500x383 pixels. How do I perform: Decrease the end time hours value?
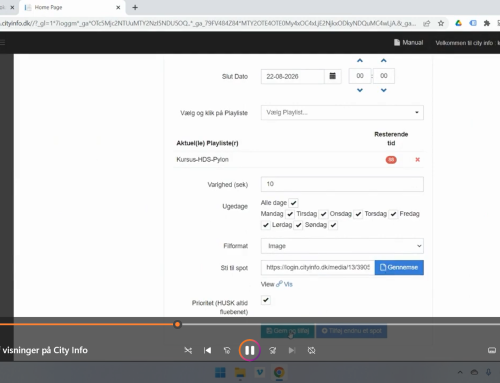[360, 90]
